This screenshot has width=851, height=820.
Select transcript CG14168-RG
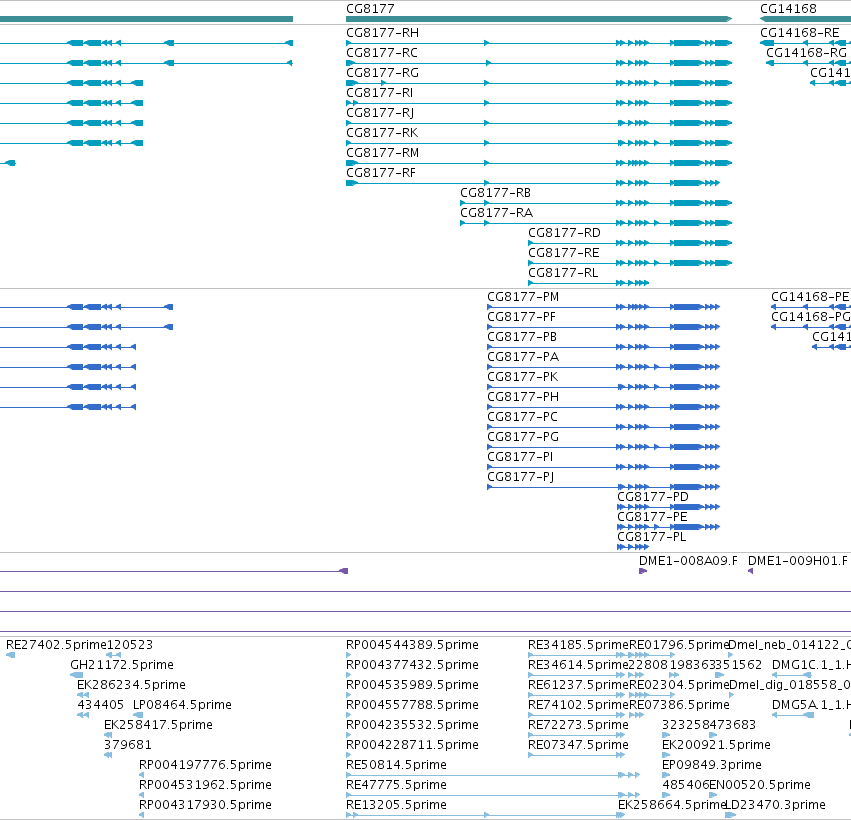point(806,53)
